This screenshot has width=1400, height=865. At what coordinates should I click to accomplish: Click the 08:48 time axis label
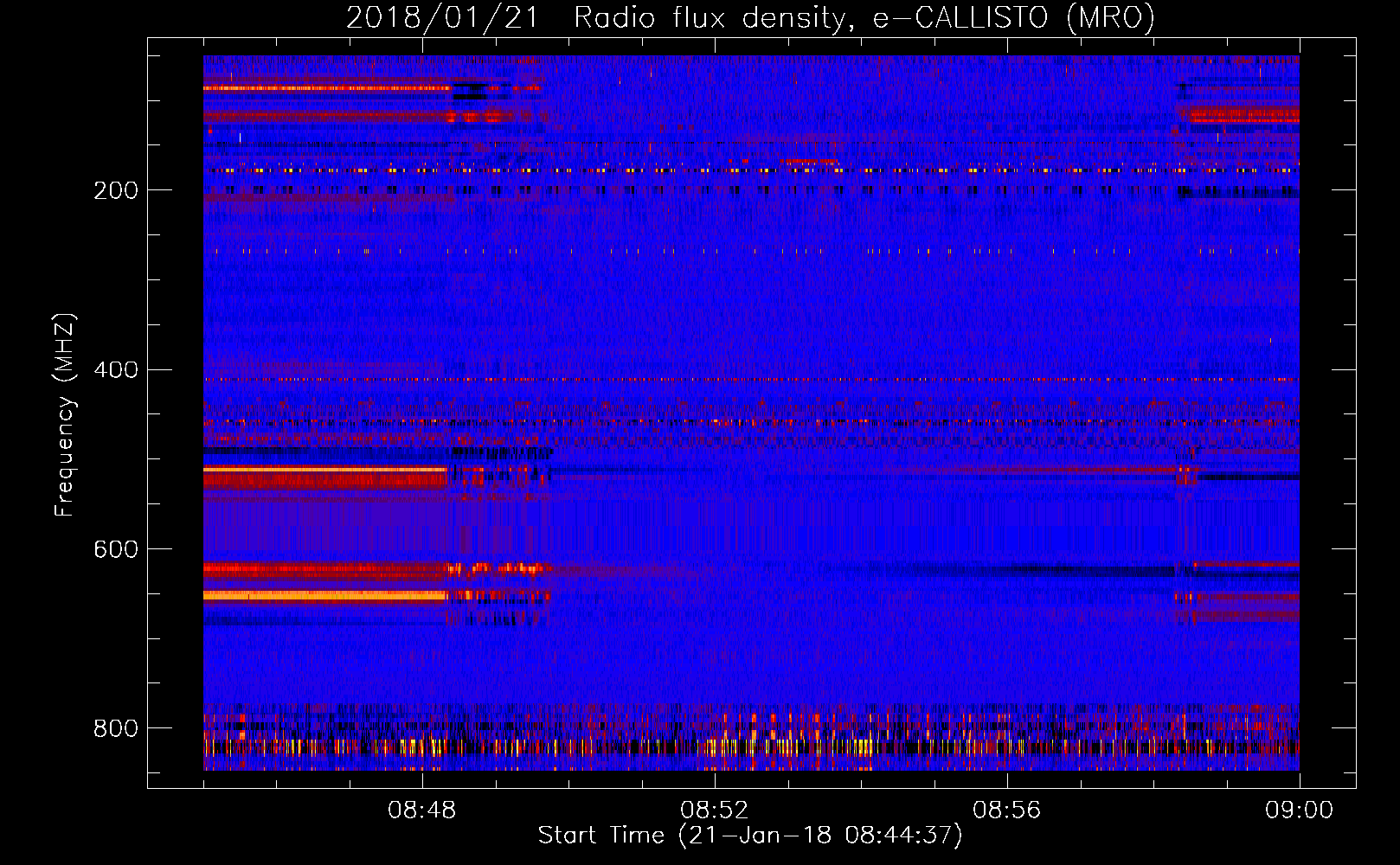(422, 811)
